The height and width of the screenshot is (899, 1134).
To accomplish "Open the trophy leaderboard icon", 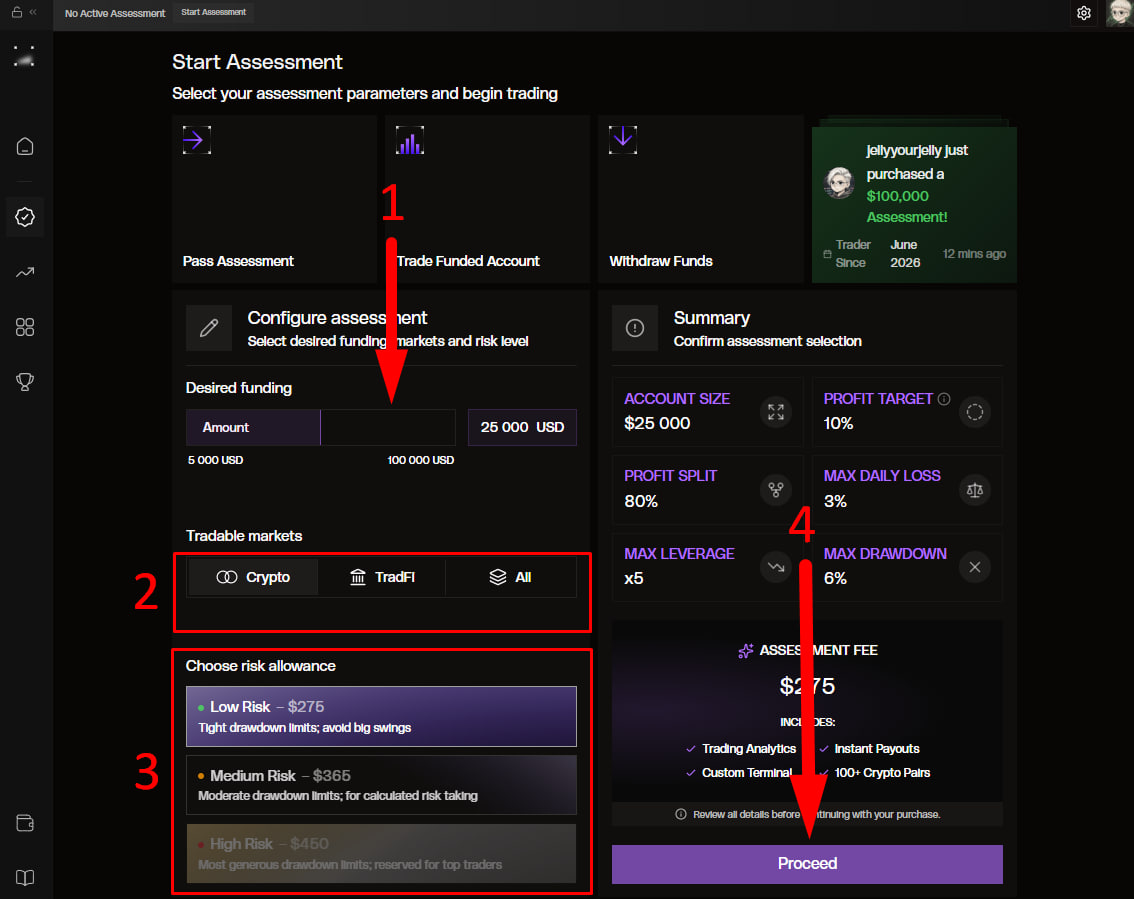I will [x=25, y=382].
